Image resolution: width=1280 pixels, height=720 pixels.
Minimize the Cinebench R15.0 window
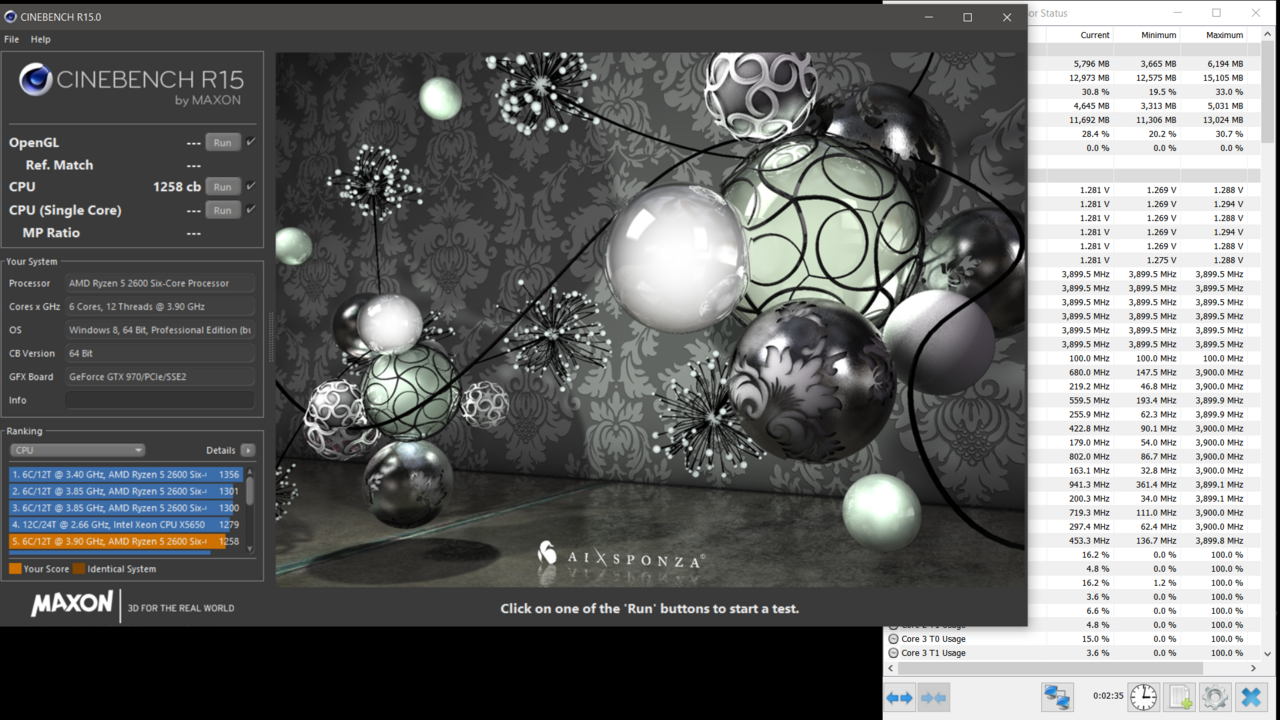[x=929, y=17]
